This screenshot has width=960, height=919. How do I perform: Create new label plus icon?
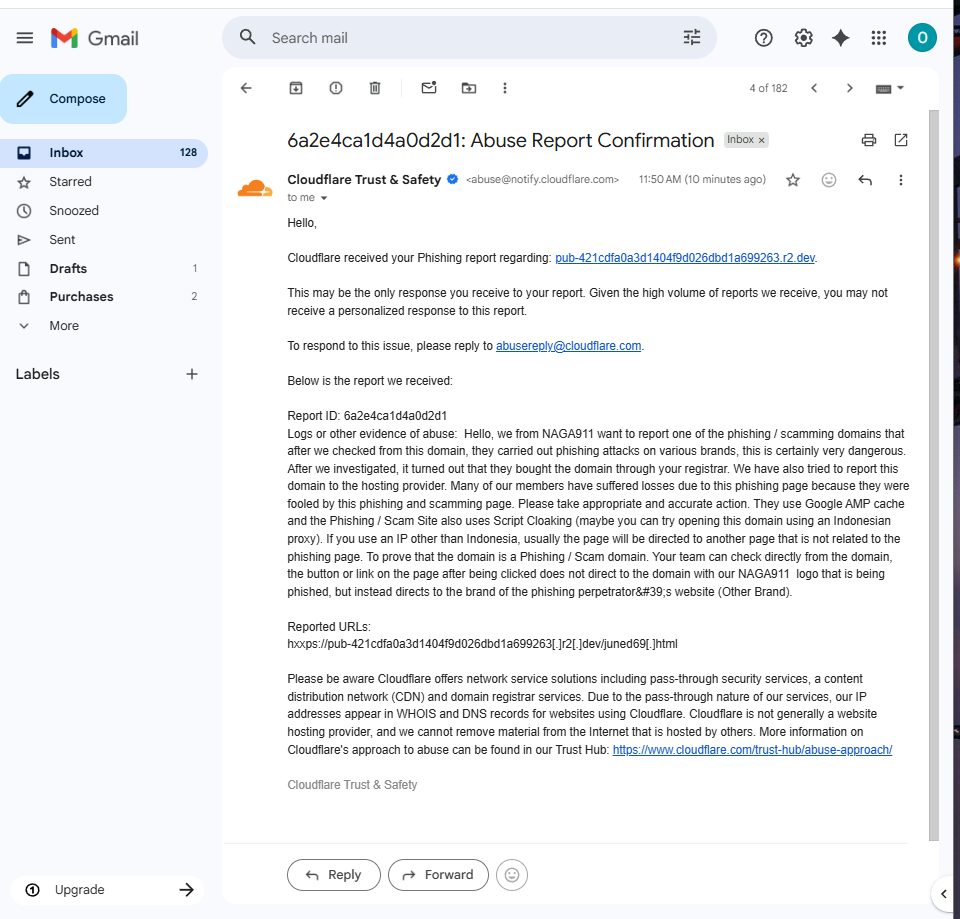(192, 374)
